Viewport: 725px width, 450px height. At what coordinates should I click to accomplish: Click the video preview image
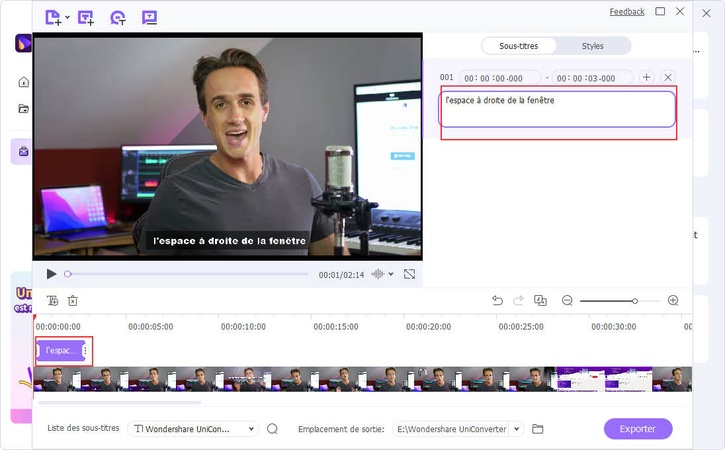point(227,146)
